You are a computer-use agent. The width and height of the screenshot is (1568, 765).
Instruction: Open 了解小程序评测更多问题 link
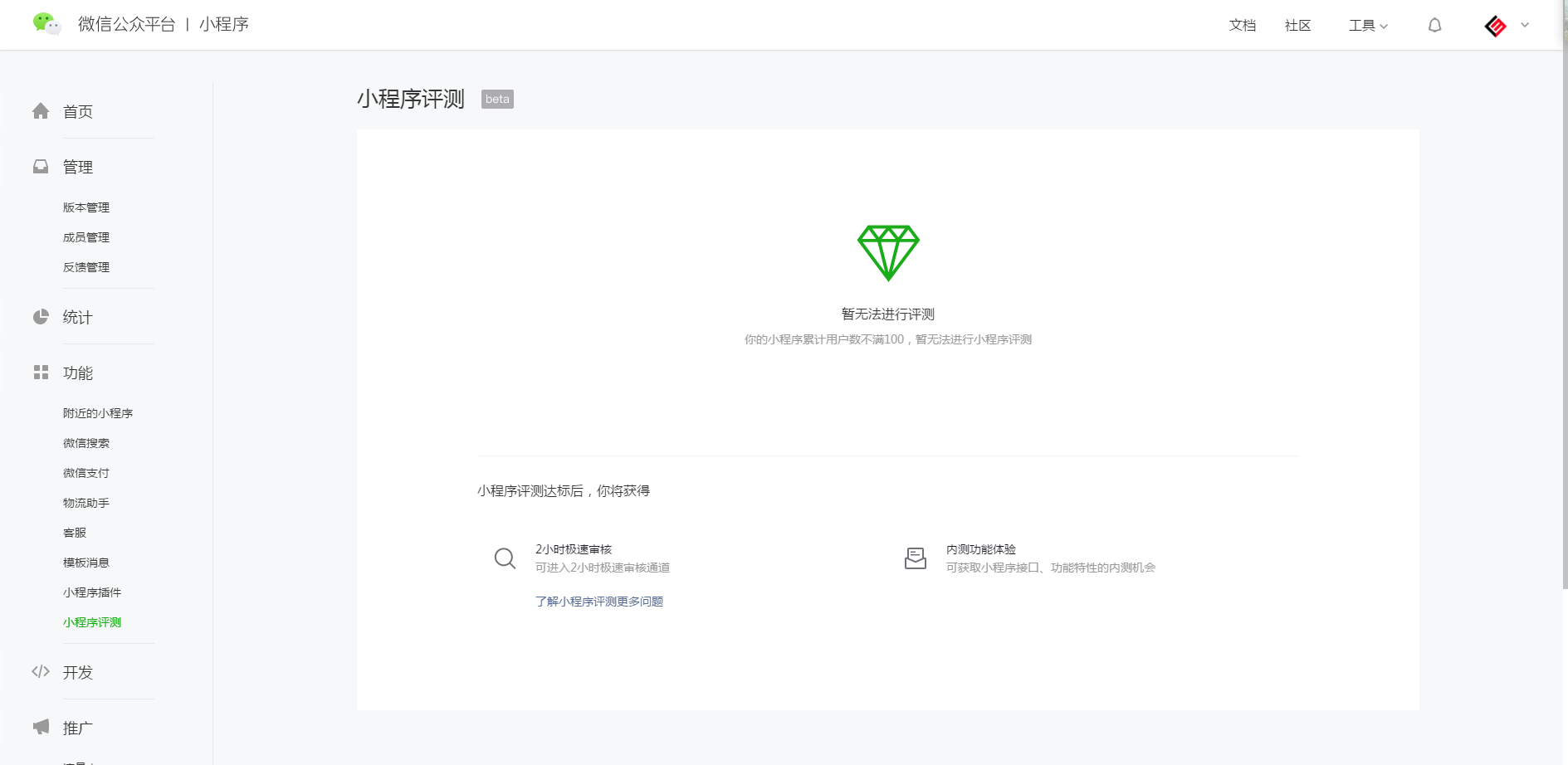coord(599,602)
